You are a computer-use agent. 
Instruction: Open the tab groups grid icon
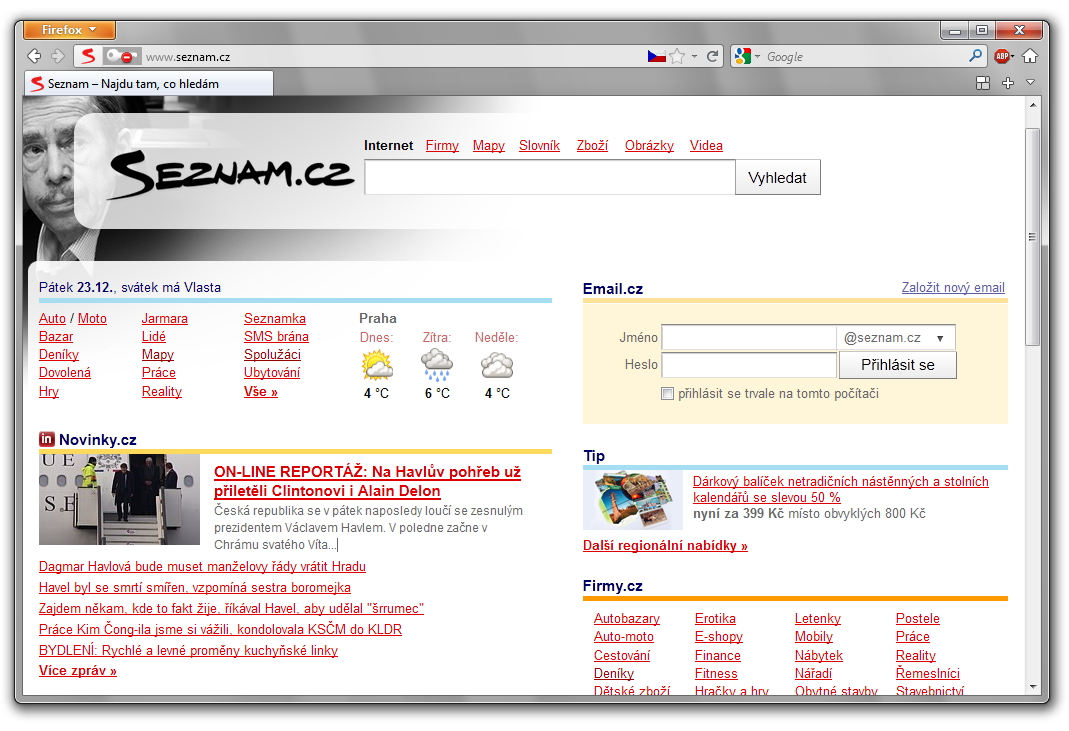click(982, 83)
